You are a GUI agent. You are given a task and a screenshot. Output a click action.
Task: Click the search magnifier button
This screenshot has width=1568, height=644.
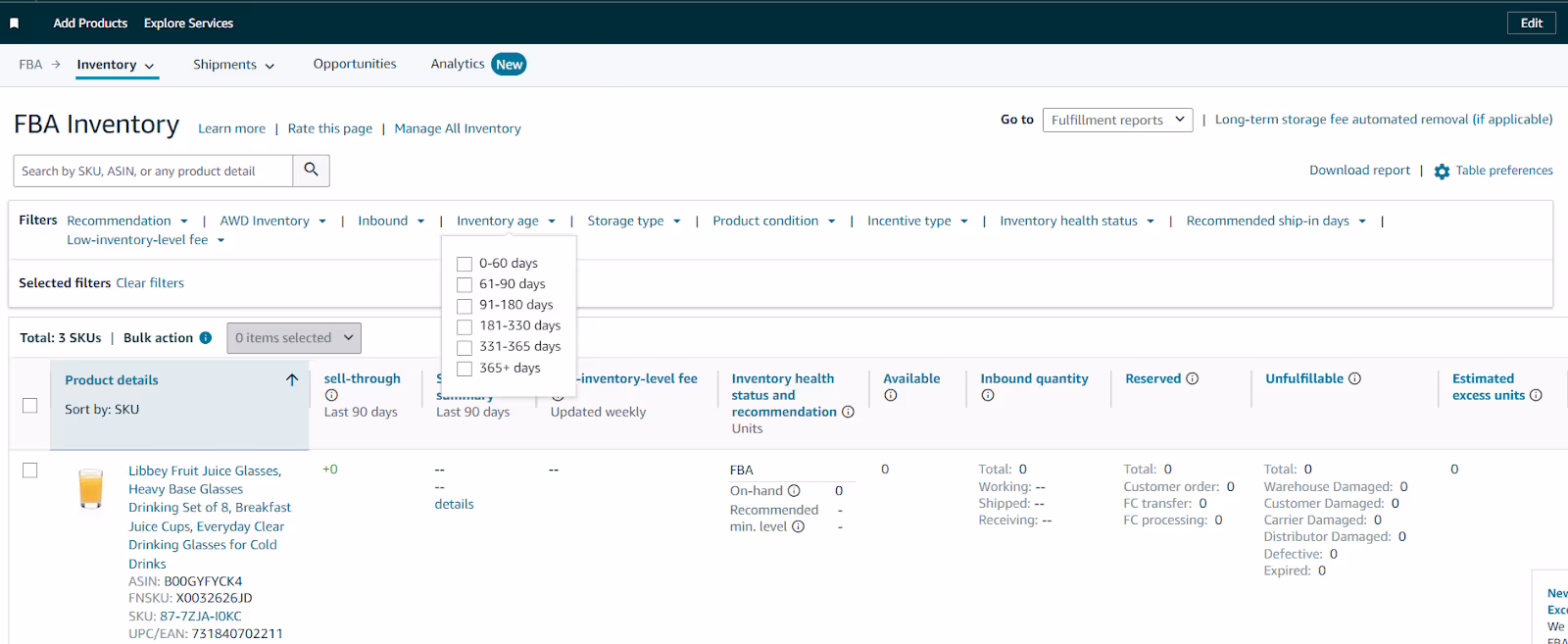pyautogui.click(x=311, y=170)
